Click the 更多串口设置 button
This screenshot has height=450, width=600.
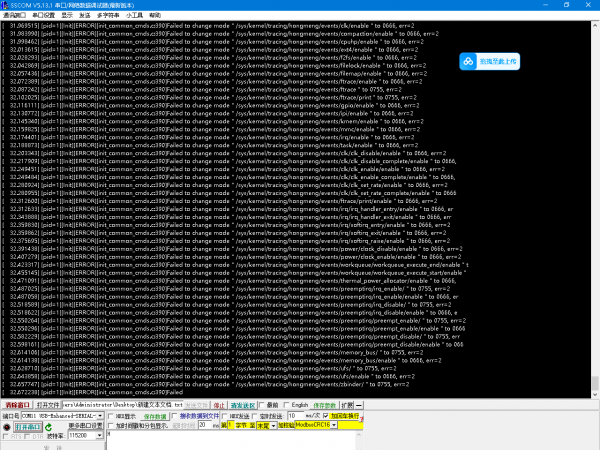coord(84,426)
